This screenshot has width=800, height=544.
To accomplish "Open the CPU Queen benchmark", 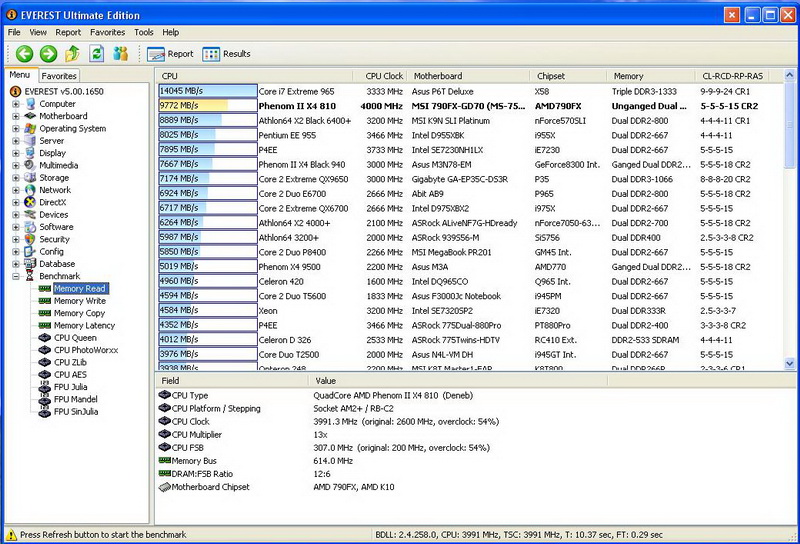I will click(75, 338).
